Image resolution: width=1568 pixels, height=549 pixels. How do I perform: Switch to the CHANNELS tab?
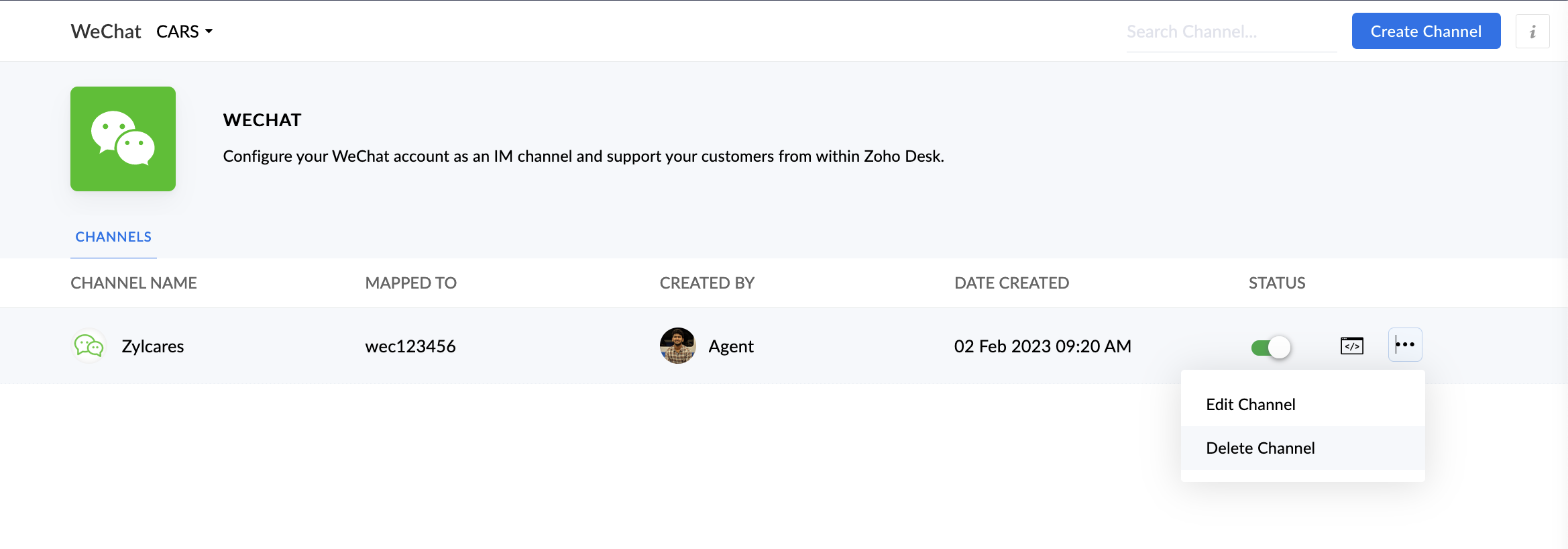[x=113, y=237]
